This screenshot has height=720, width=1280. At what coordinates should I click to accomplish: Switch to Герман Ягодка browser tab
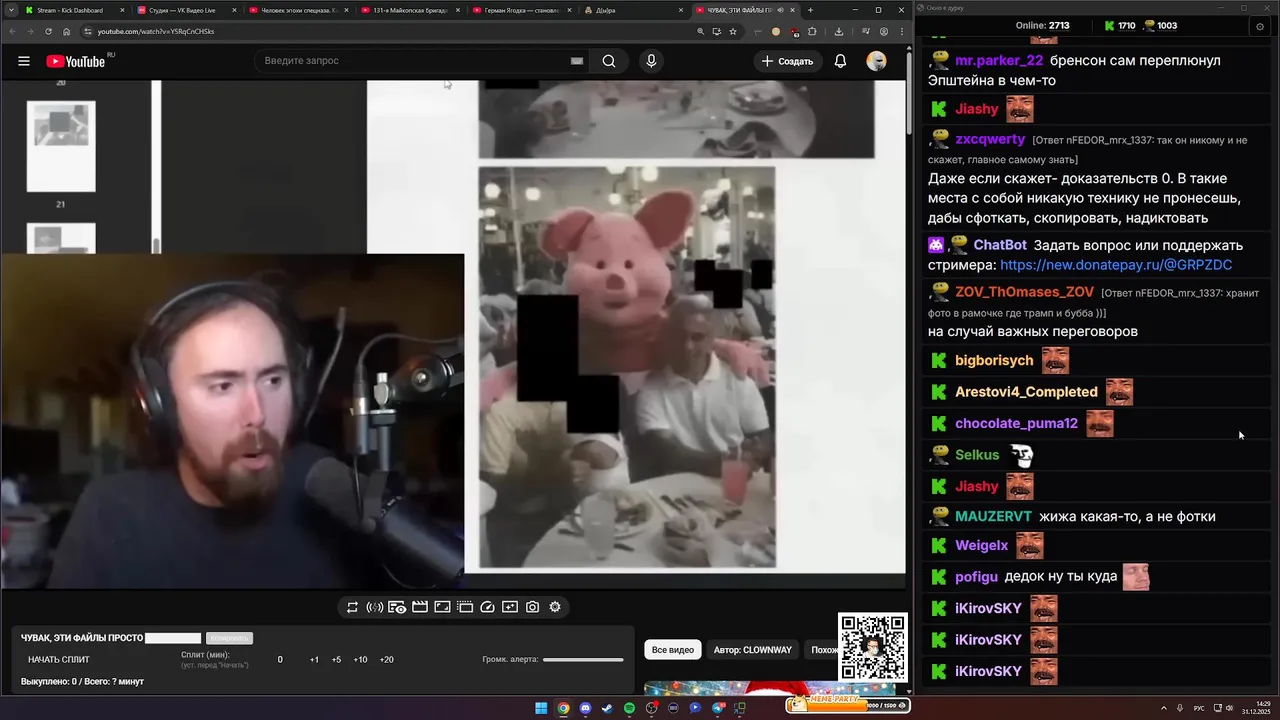522,10
